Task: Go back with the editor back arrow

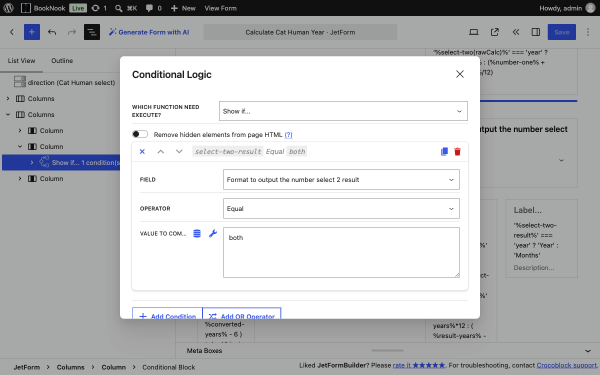Action: tap(12, 32)
